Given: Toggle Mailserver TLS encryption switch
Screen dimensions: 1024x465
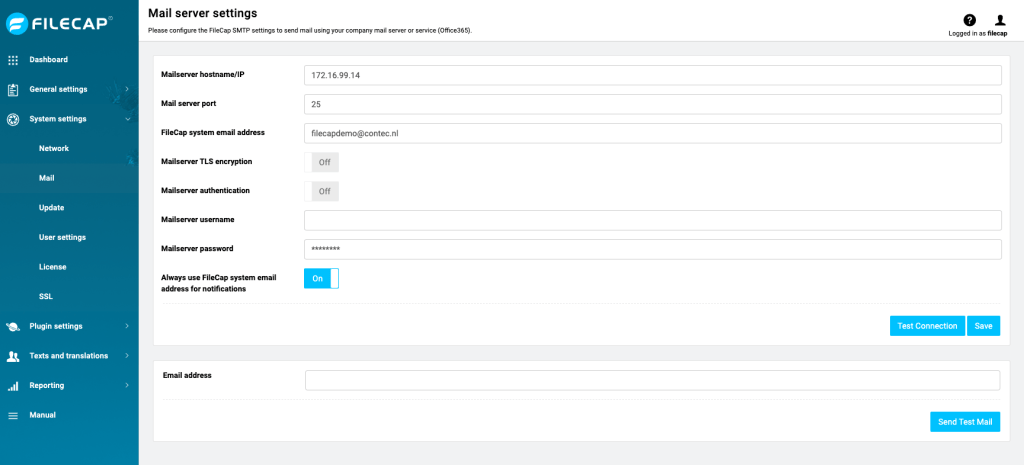Looking at the screenshot, I should click(321, 162).
